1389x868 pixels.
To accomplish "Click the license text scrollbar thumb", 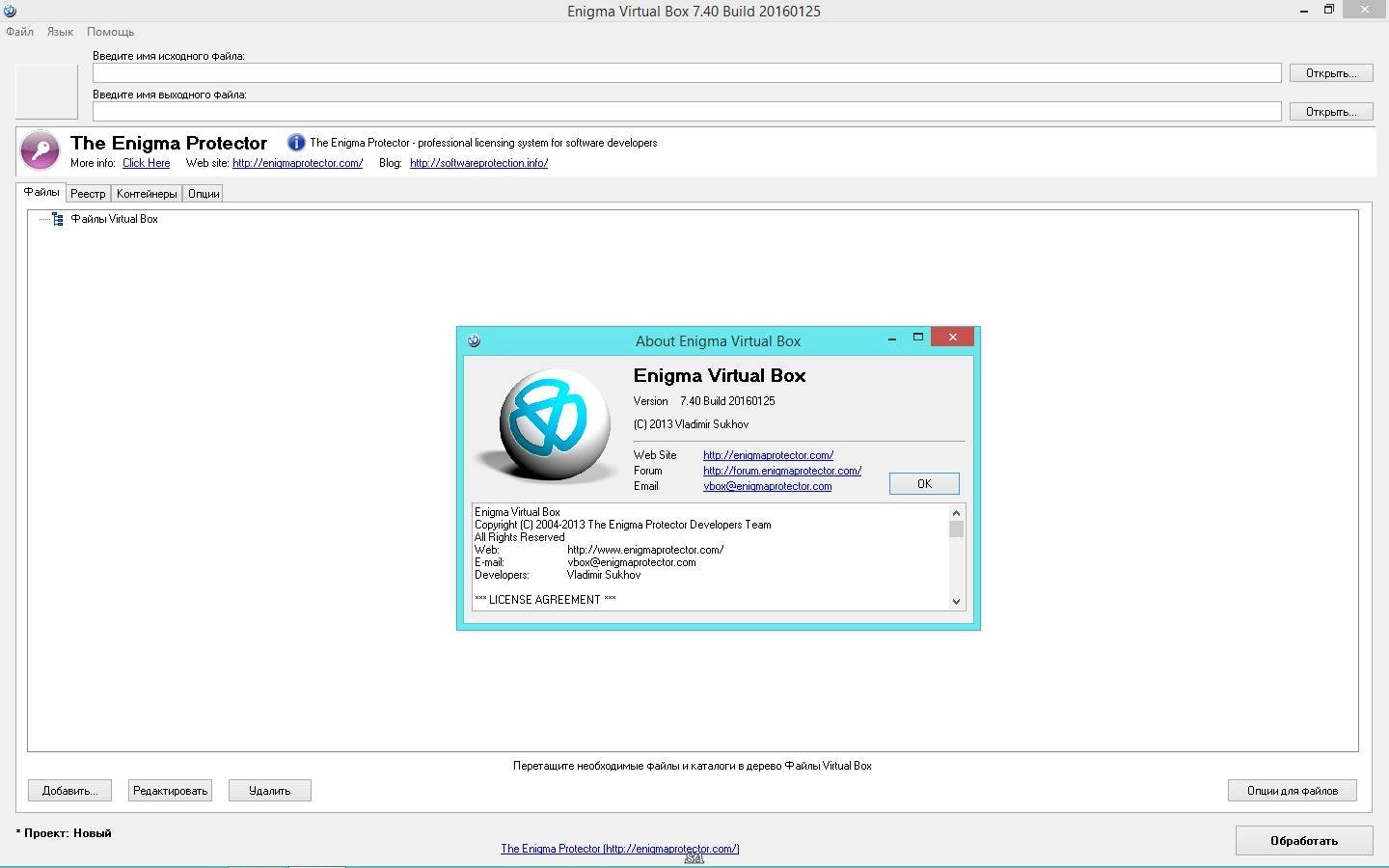I will [x=956, y=529].
